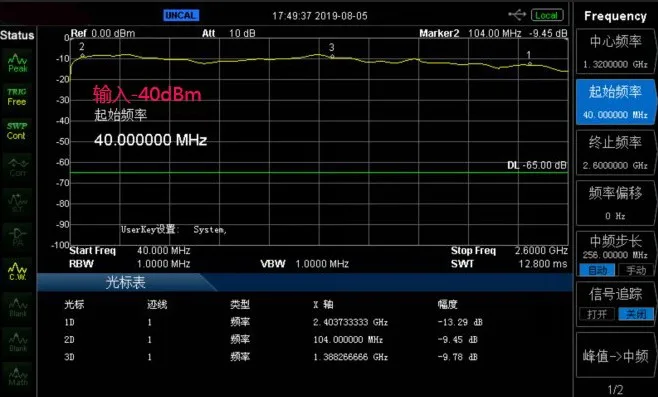Click the Local mode indicator
This screenshot has width=658, height=397.
(x=547, y=15)
